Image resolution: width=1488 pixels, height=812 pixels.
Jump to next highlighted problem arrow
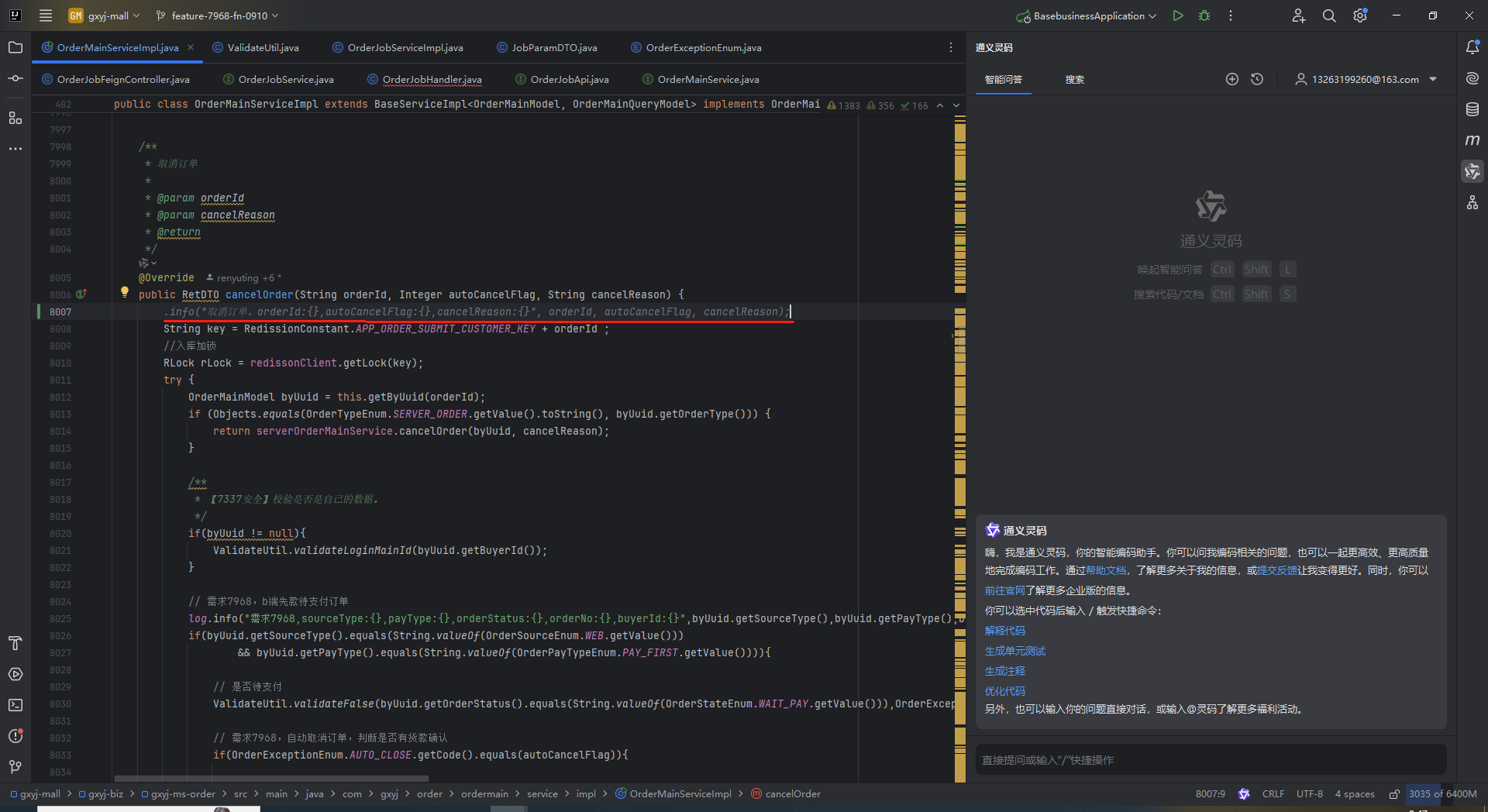coord(956,105)
